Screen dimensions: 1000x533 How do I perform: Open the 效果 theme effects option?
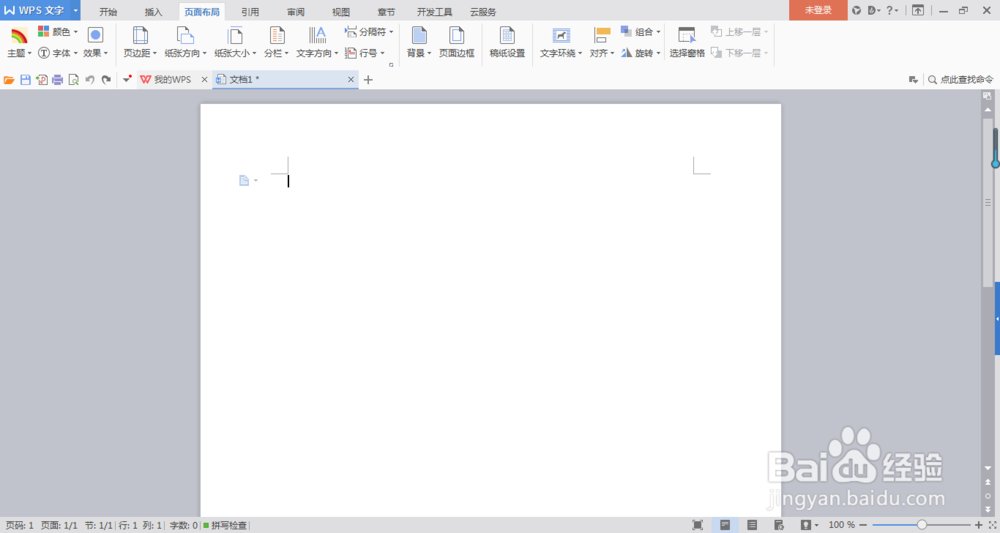click(96, 43)
